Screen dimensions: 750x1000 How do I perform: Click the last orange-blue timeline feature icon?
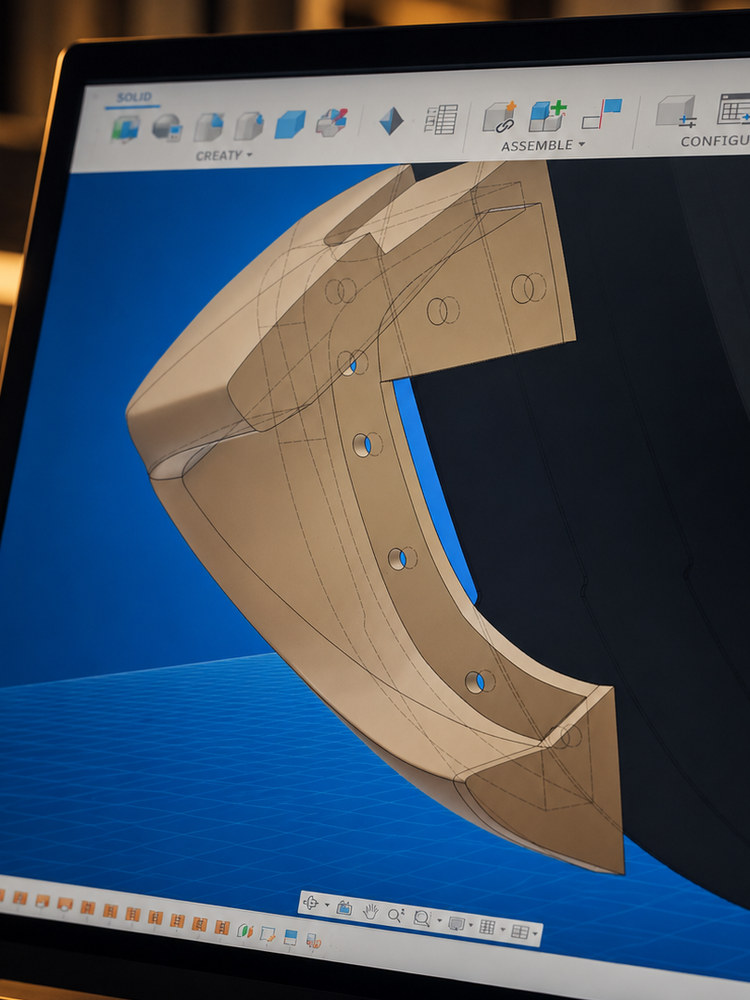[312, 941]
